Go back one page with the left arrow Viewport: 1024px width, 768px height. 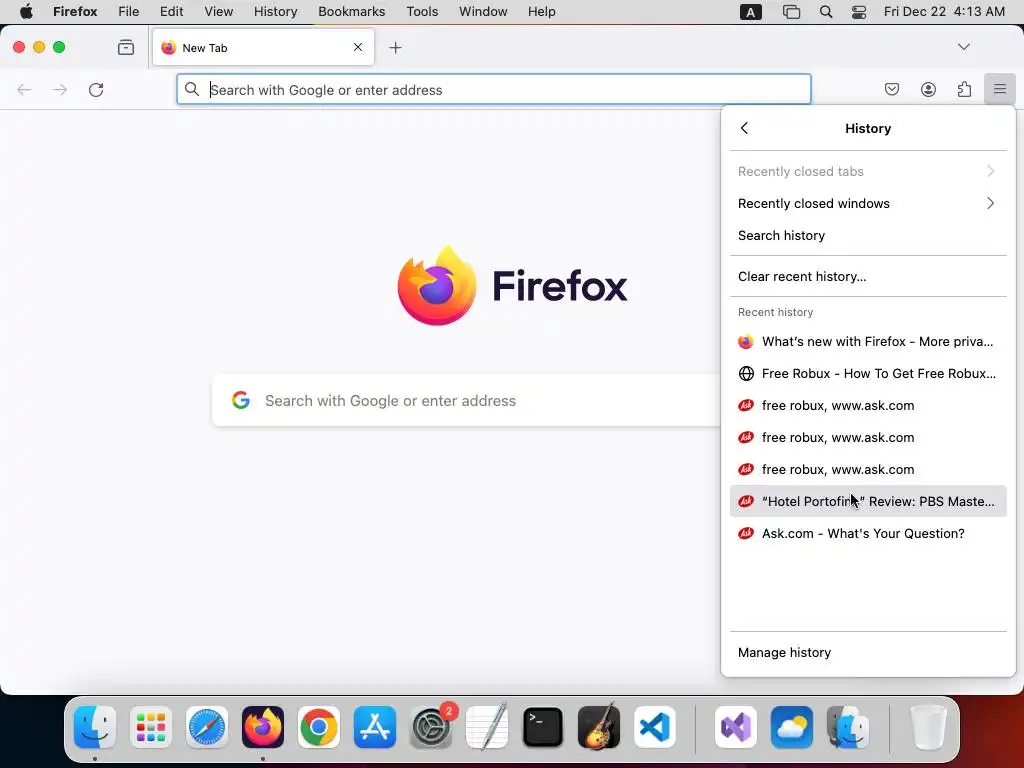coord(24,89)
